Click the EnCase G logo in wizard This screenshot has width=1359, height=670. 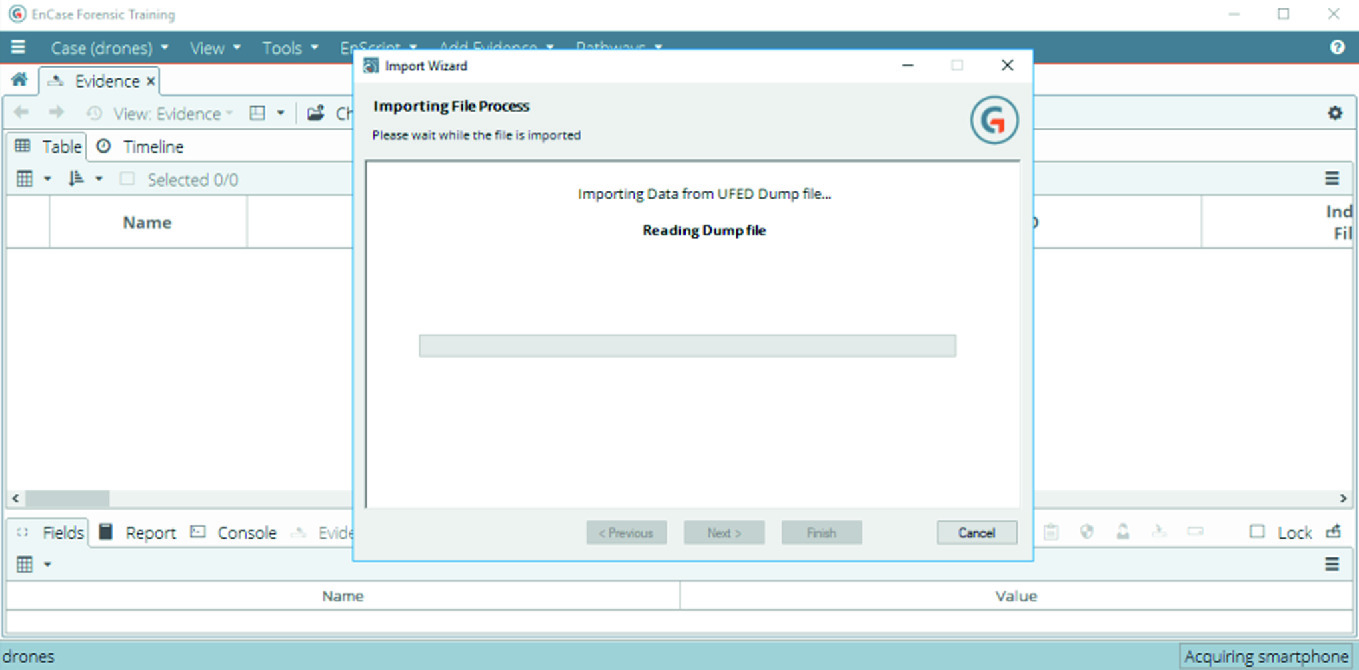coord(994,121)
